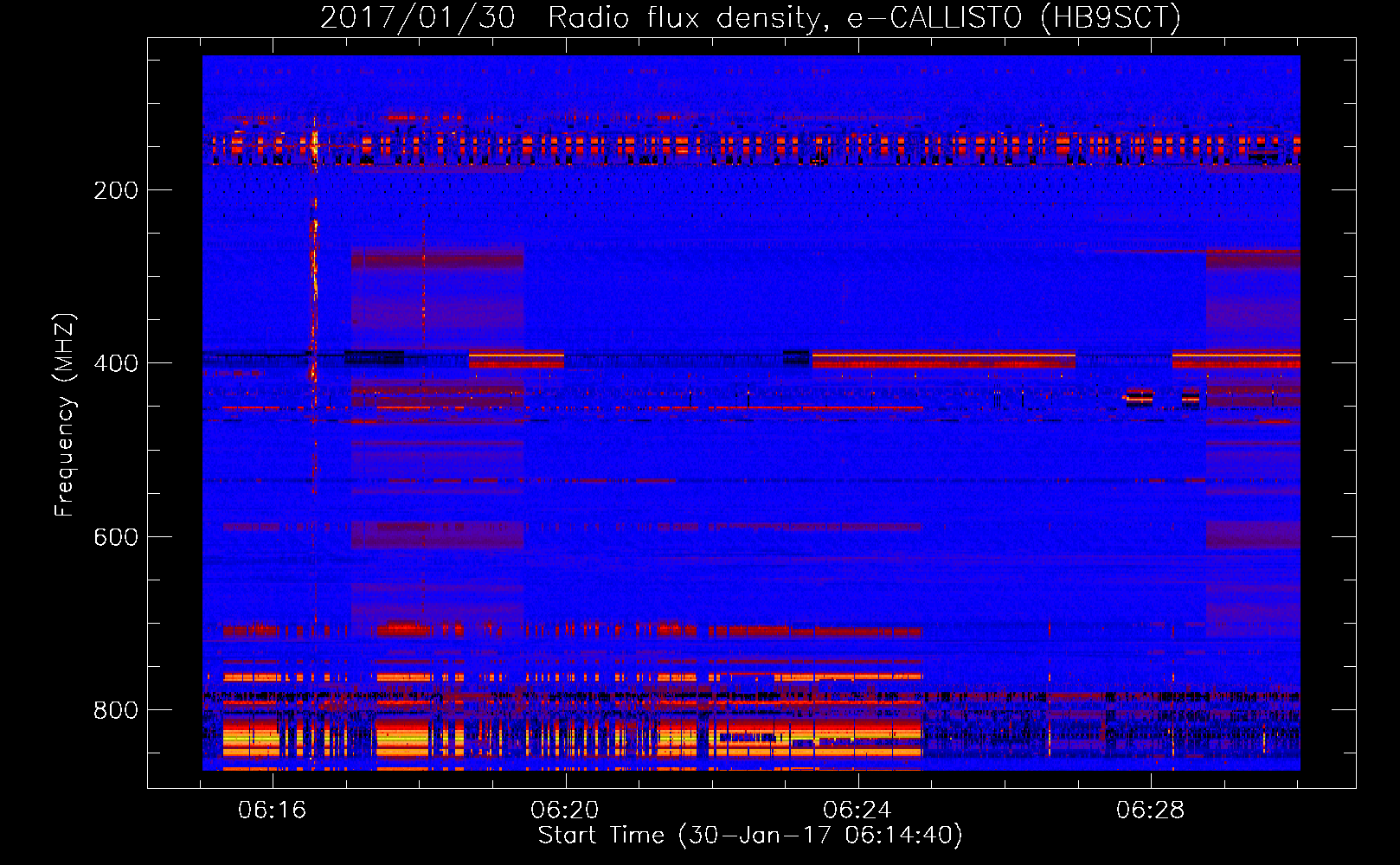Click the 400 frequency tick label
The height and width of the screenshot is (865, 1400).
[x=116, y=363]
